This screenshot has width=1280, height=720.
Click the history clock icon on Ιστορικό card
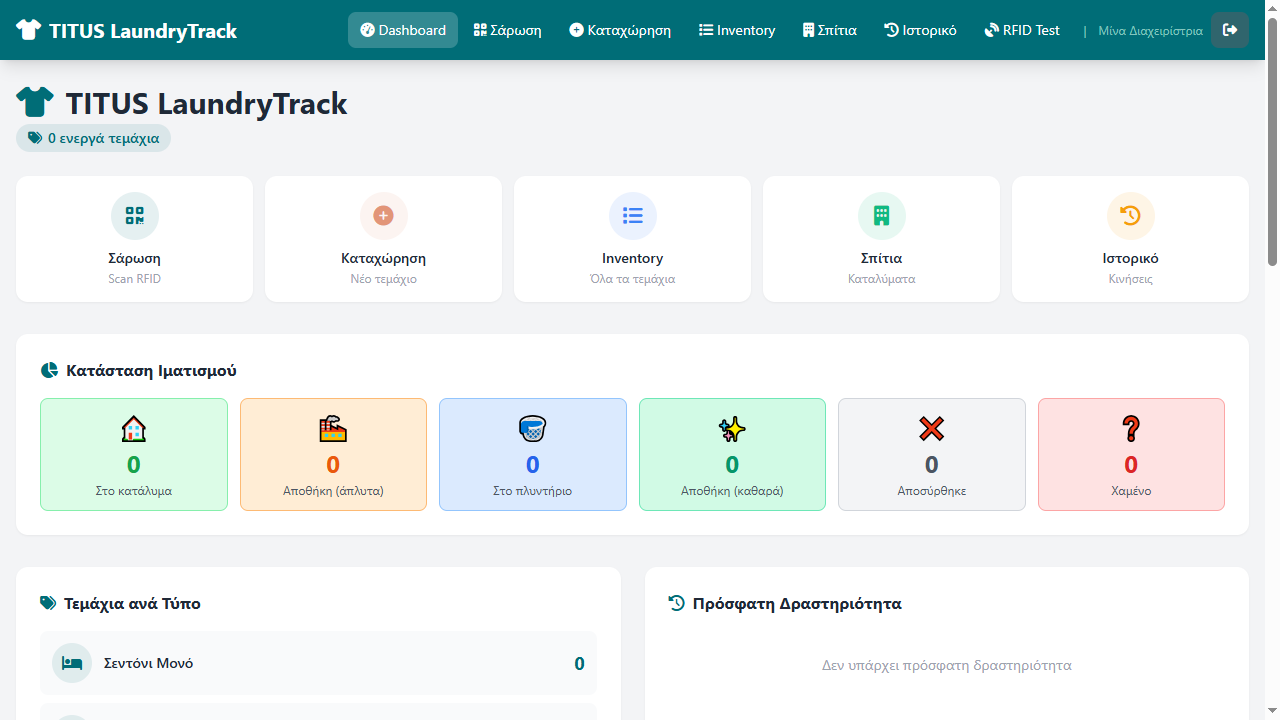coord(1130,216)
